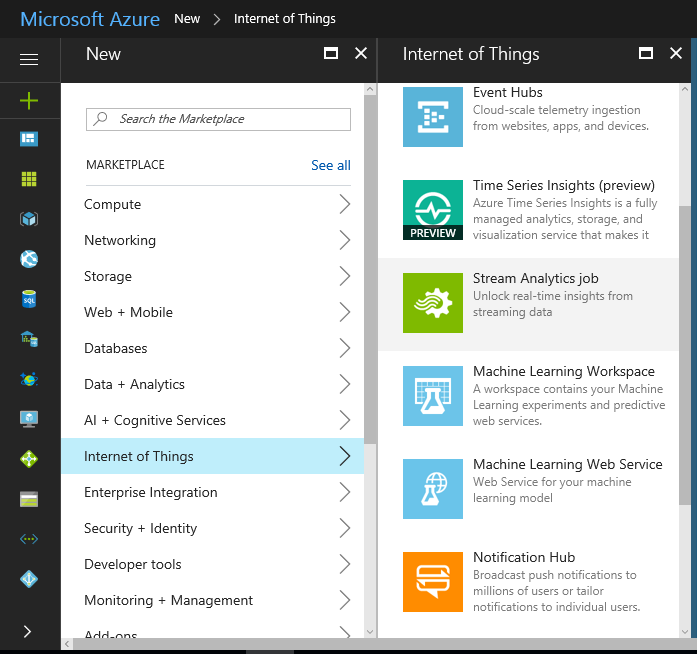The image size is (697, 654).
Task: Expand Data + Analytics chevron
Action: click(345, 384)
